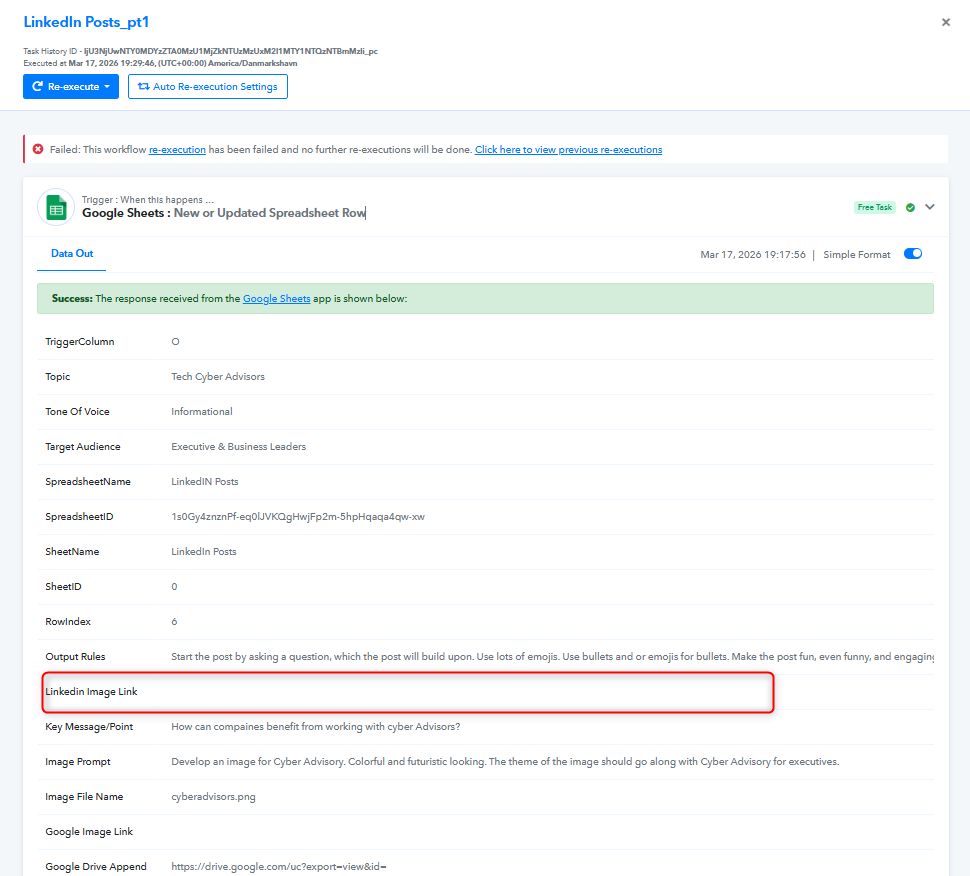The height and width of the screenshot is (876, 970).
Task: Select the file name cyberadvisors.png
Action: point(213,797)
